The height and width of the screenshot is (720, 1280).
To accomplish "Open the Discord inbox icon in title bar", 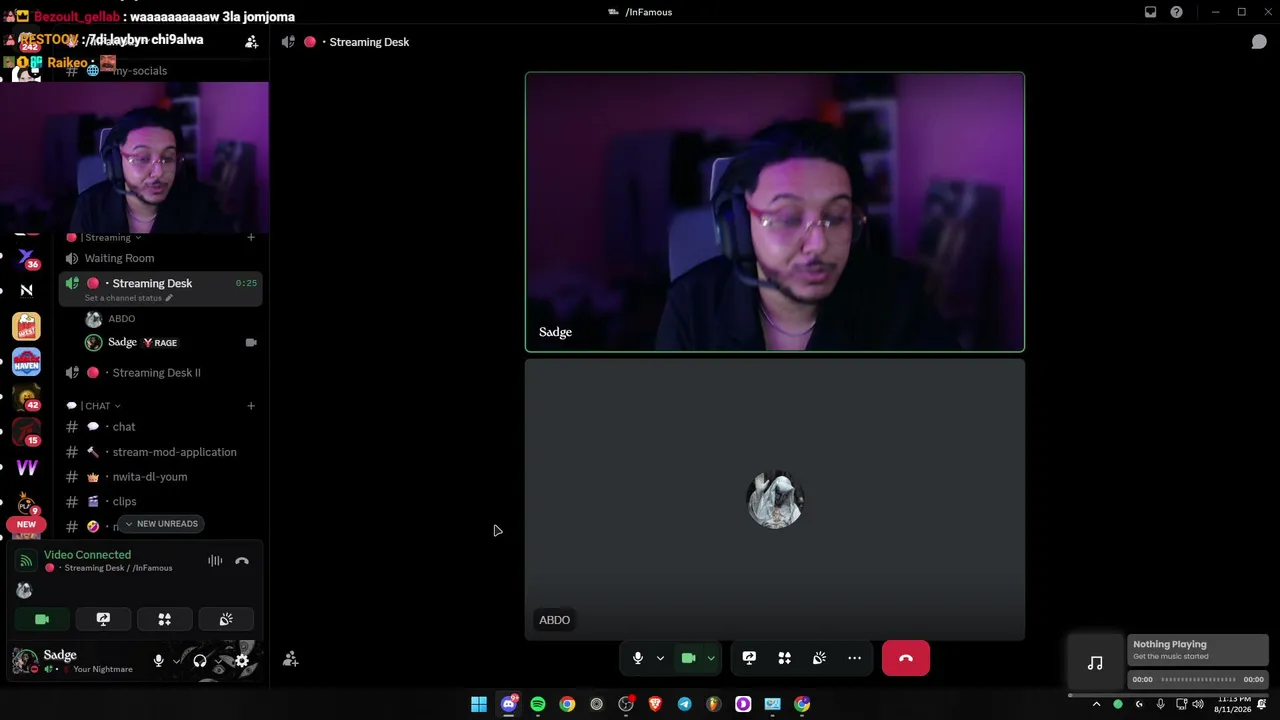I will [1151, 12].
